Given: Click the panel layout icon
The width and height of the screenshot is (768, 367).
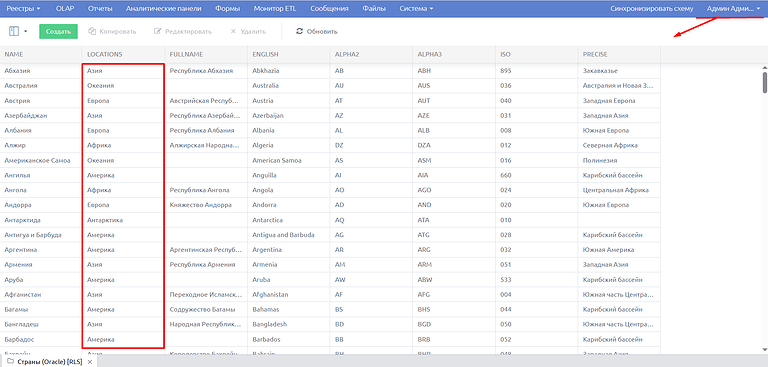Looking at the screenshot, I should pyautogui.click(x=14, y=31).
